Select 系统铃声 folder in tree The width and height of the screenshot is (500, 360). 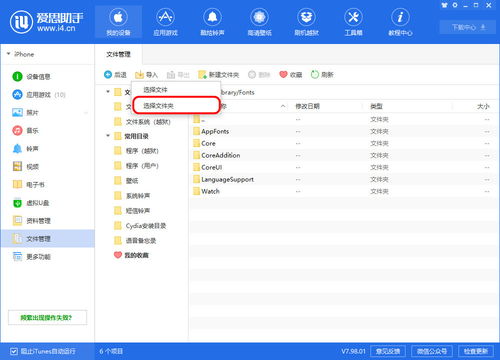[x=132, y=196]
